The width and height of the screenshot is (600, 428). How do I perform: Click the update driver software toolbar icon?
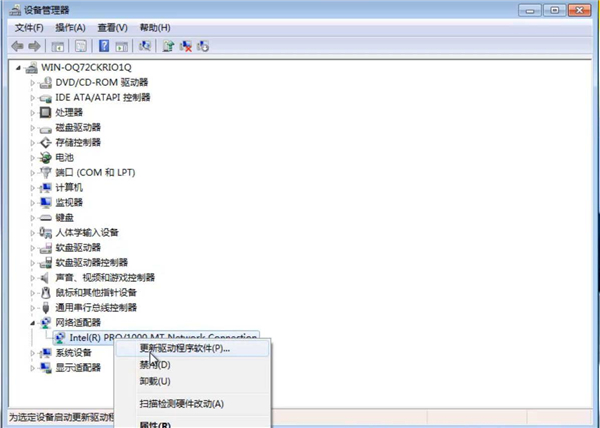click(169, 46)
